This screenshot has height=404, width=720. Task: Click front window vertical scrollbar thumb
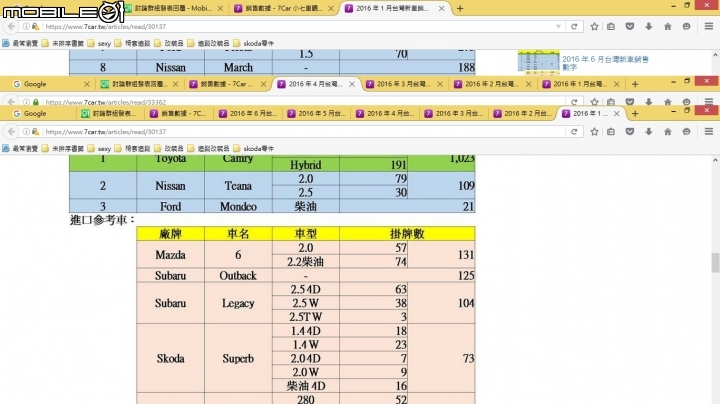click(x=715, y=263)
